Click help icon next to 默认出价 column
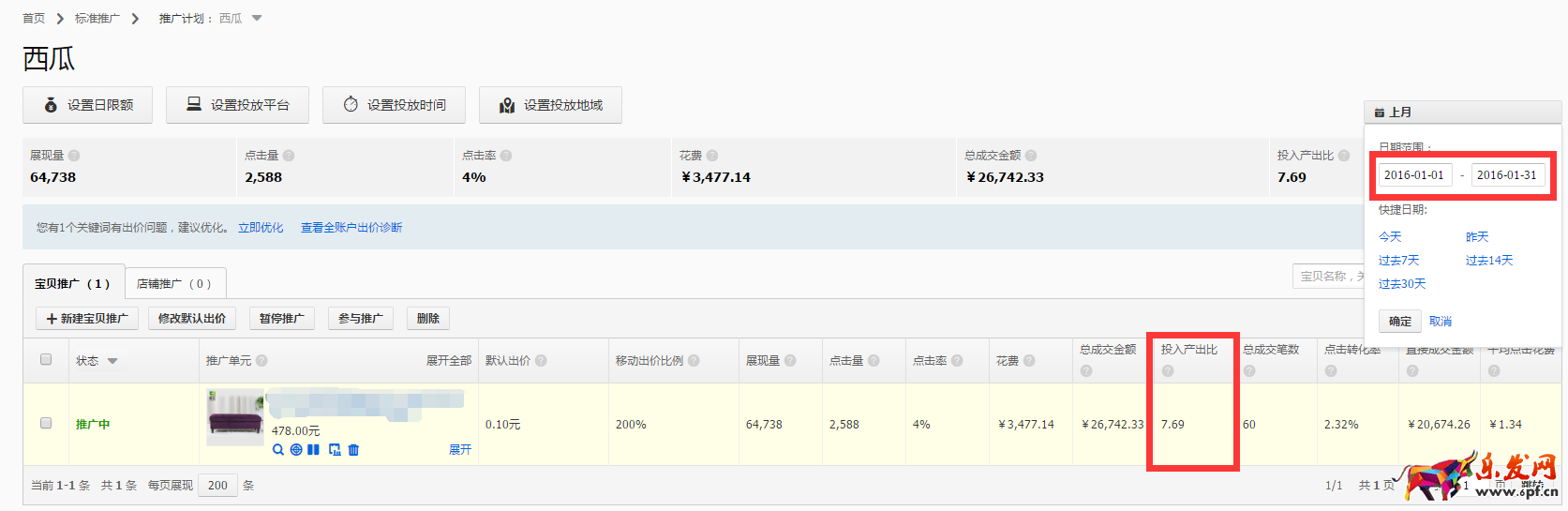Screen dimensions: 1568x511 click(x=541, y=361)
